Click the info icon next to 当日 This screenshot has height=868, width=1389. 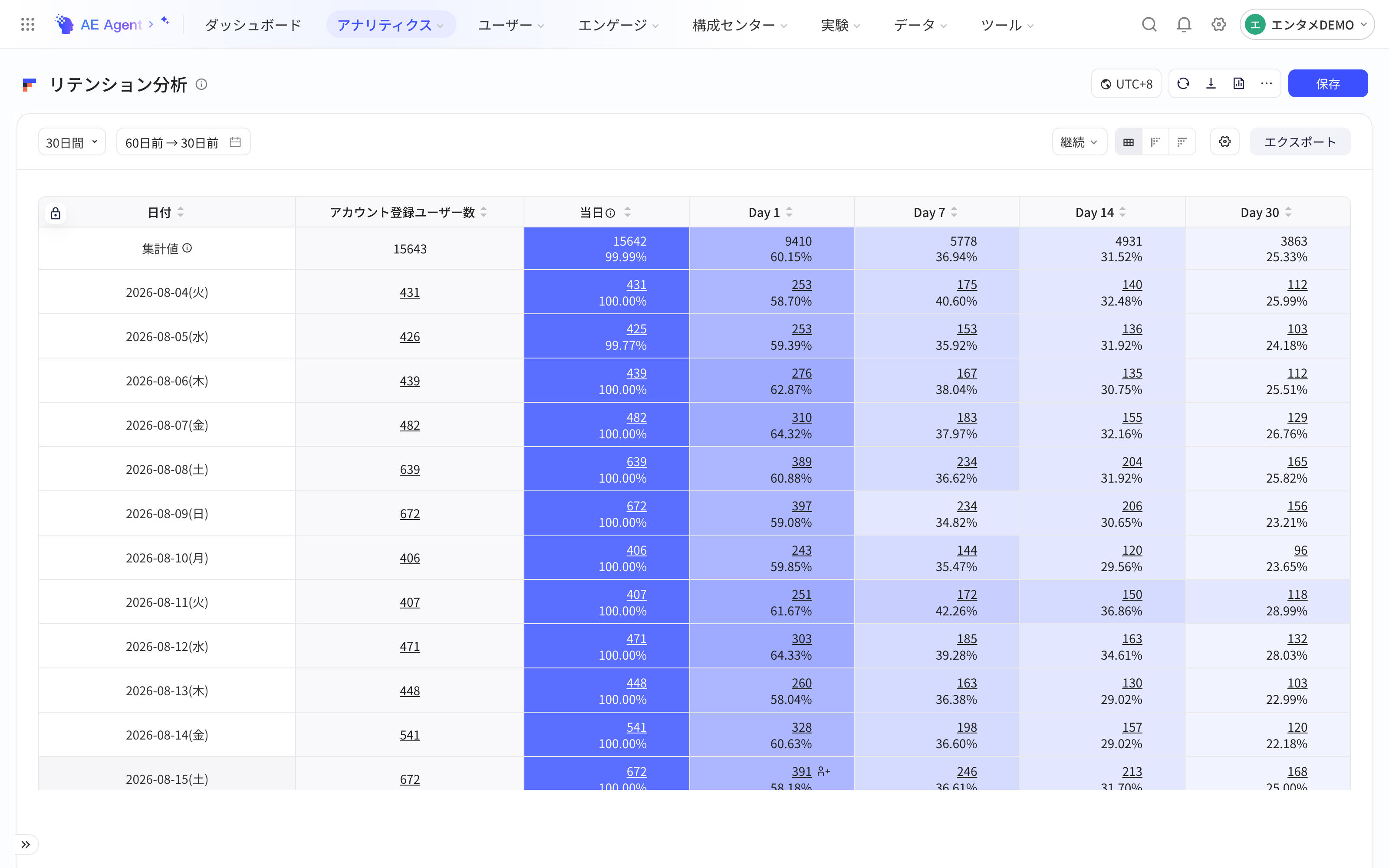611,213
